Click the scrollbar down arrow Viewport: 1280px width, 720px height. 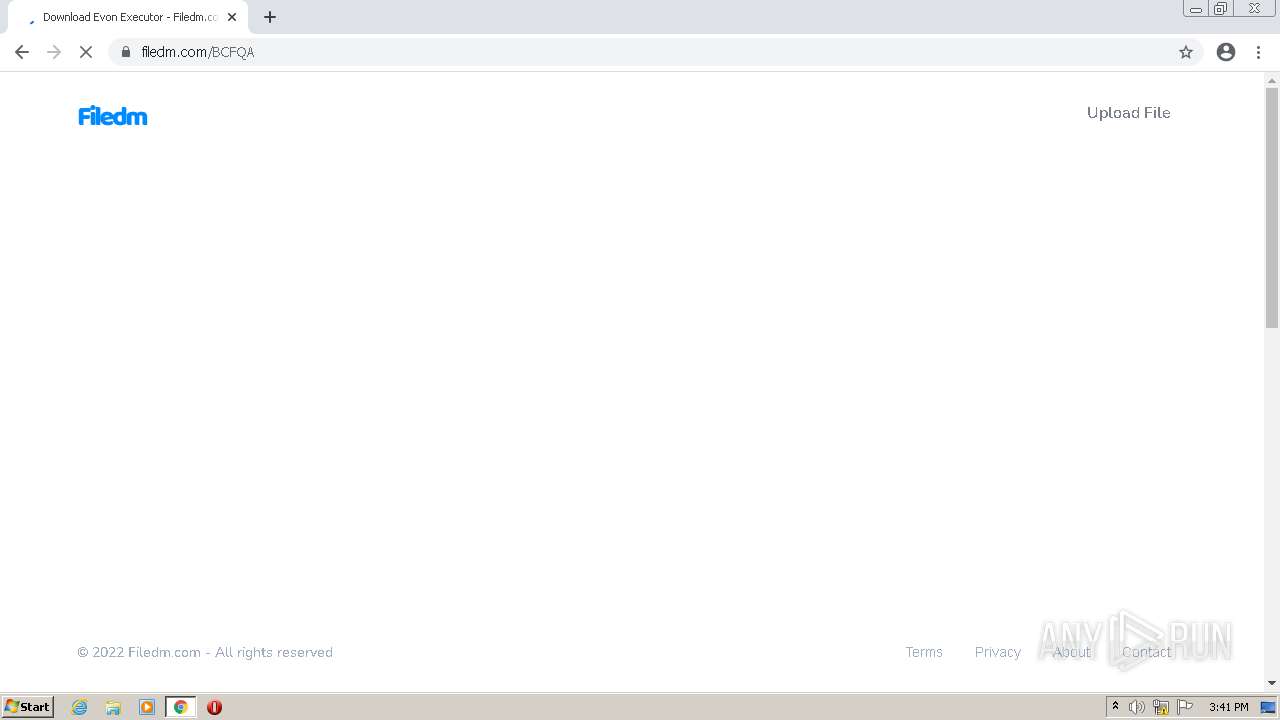(1272, 683)
